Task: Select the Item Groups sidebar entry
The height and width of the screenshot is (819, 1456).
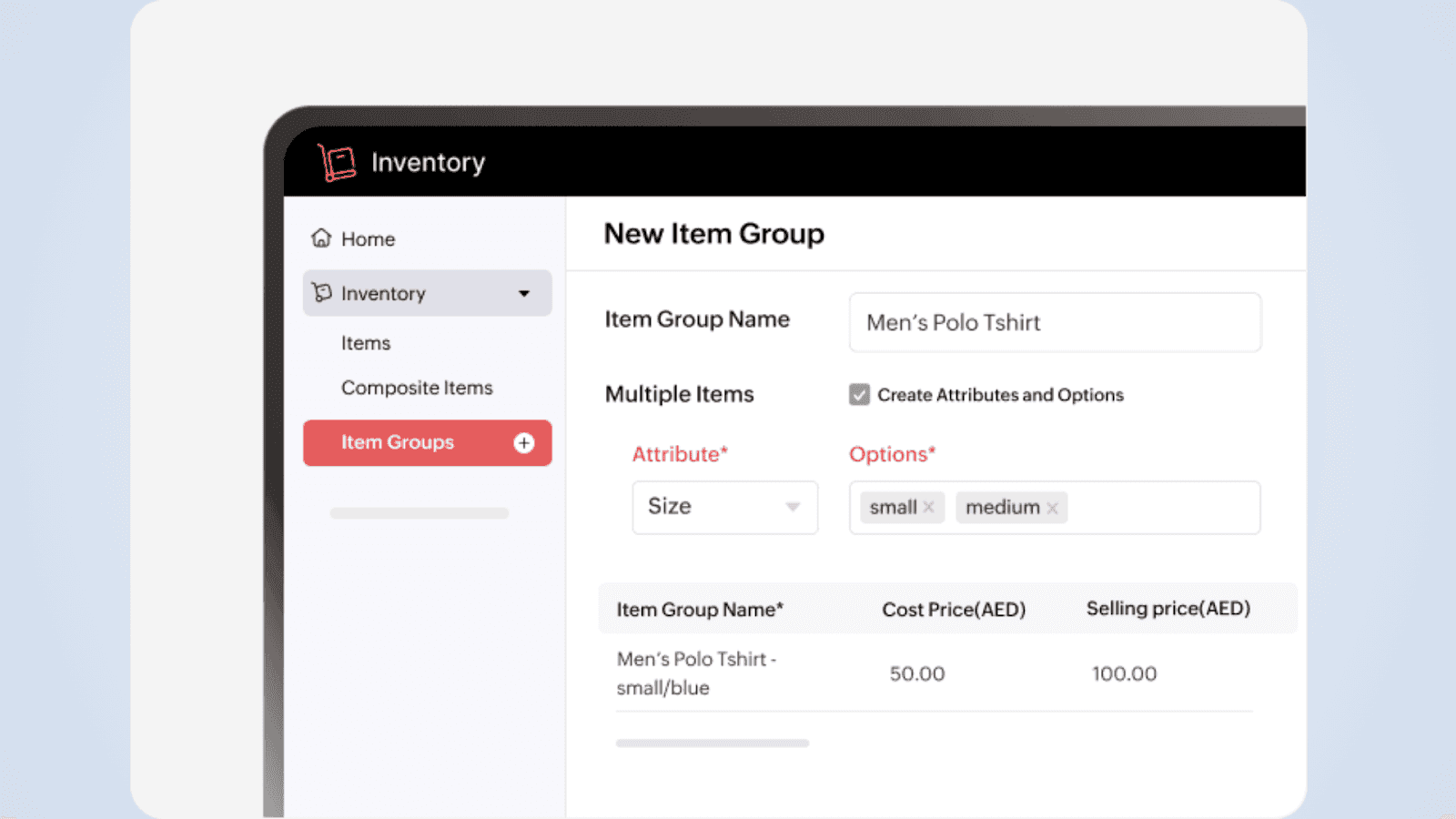Action: [398, 443]
